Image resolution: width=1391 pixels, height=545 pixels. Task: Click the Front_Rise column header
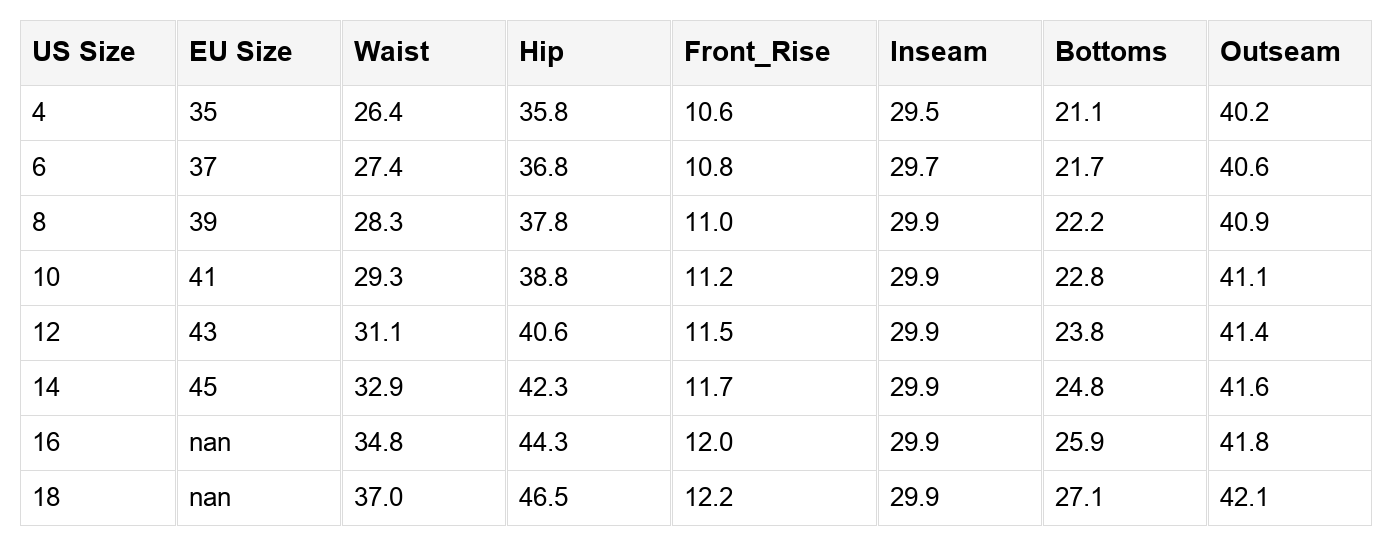coord(757,52)
